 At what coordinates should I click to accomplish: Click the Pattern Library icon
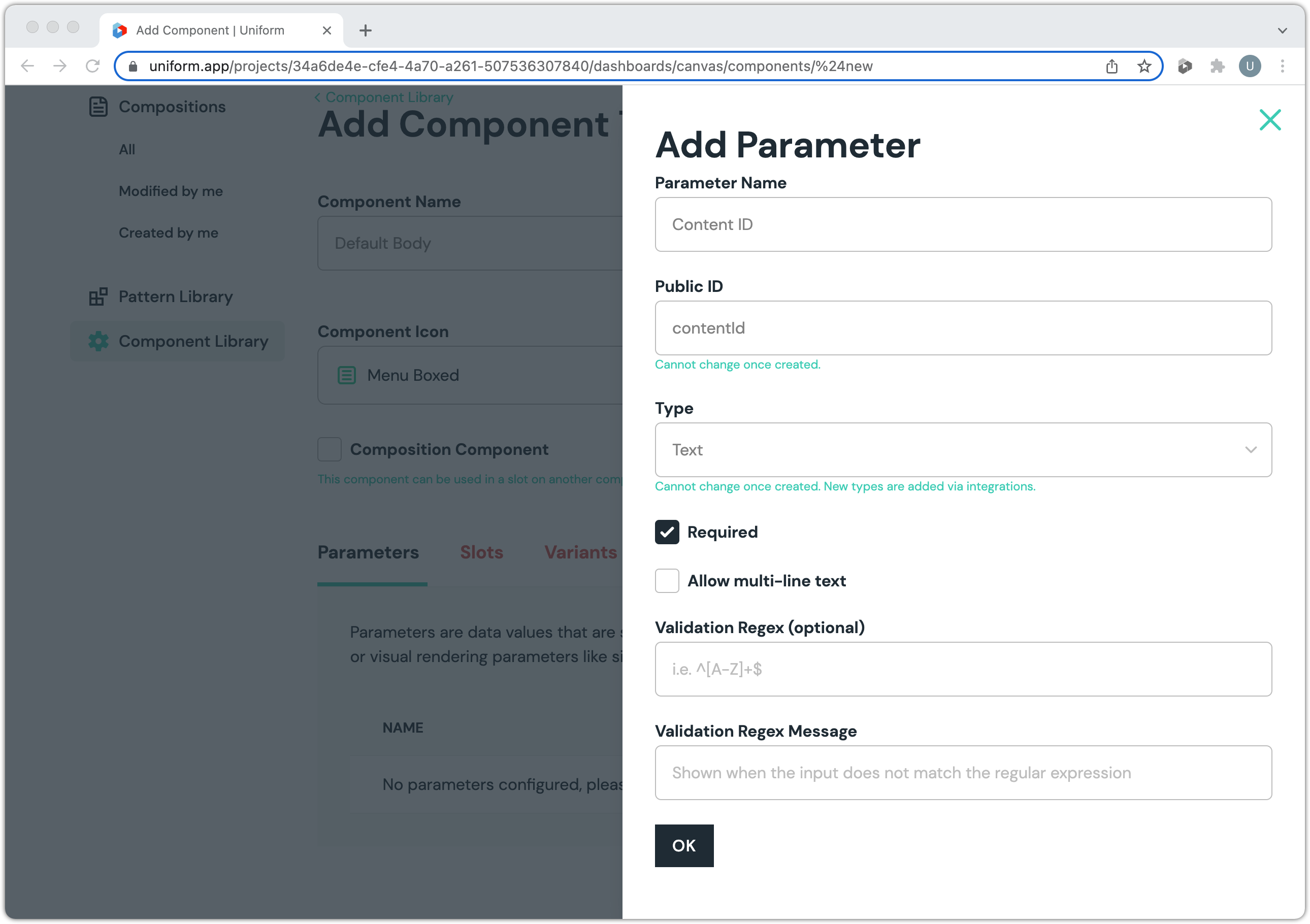coord(98,296)
